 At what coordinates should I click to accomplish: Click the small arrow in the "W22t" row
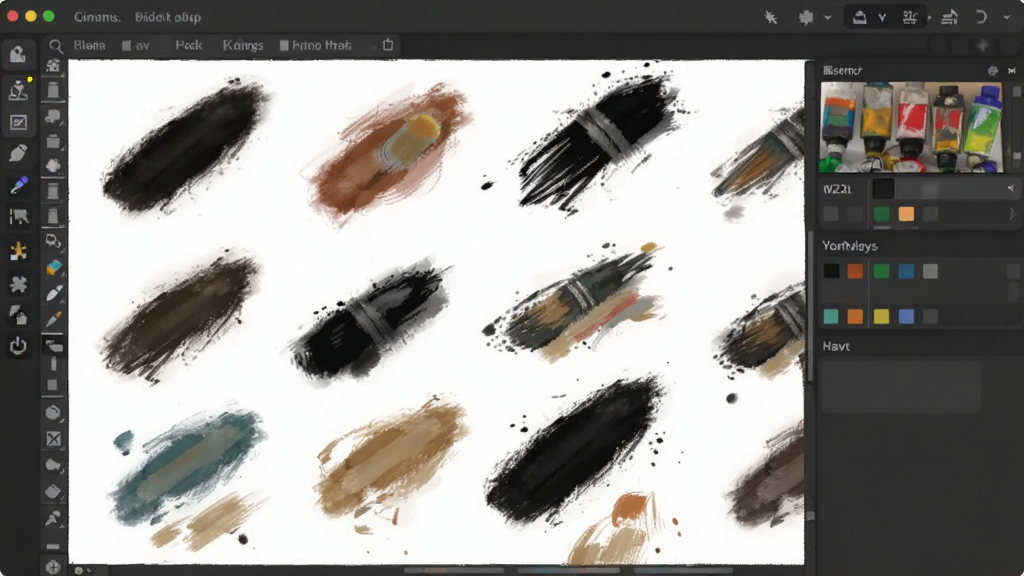(x=1010, y=189)
